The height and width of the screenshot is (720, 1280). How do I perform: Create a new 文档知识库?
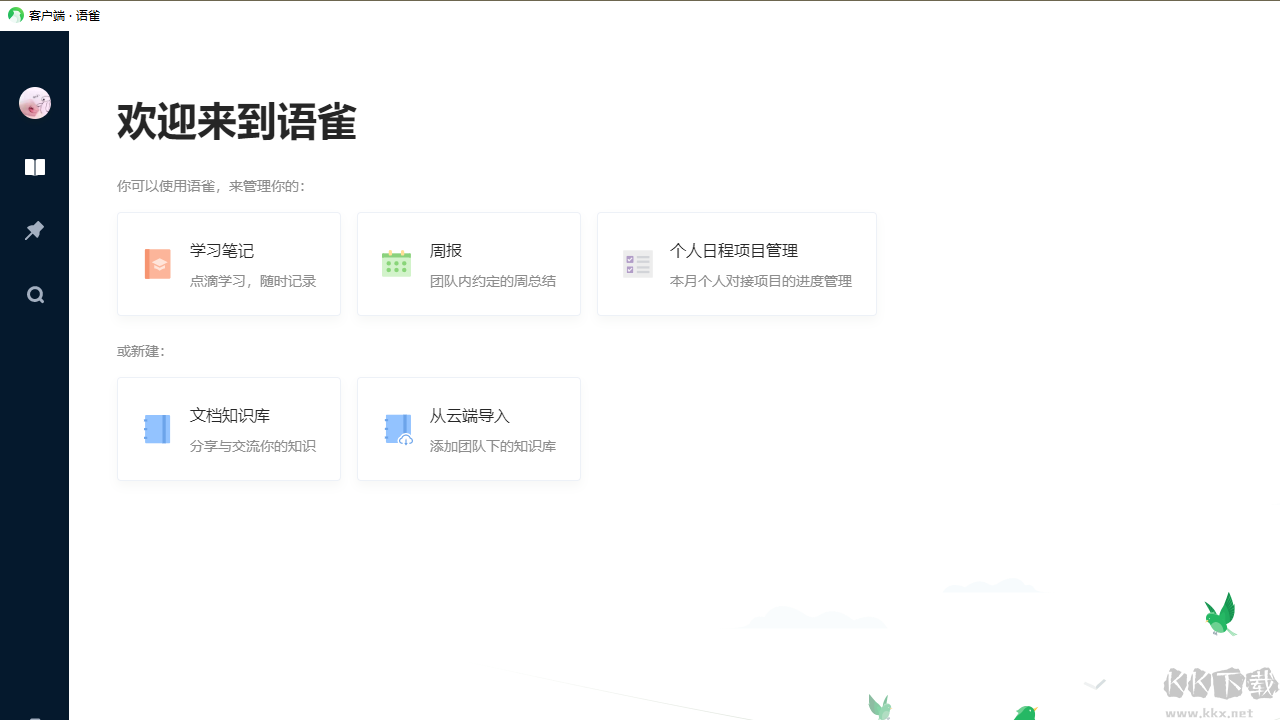(228, 428)
